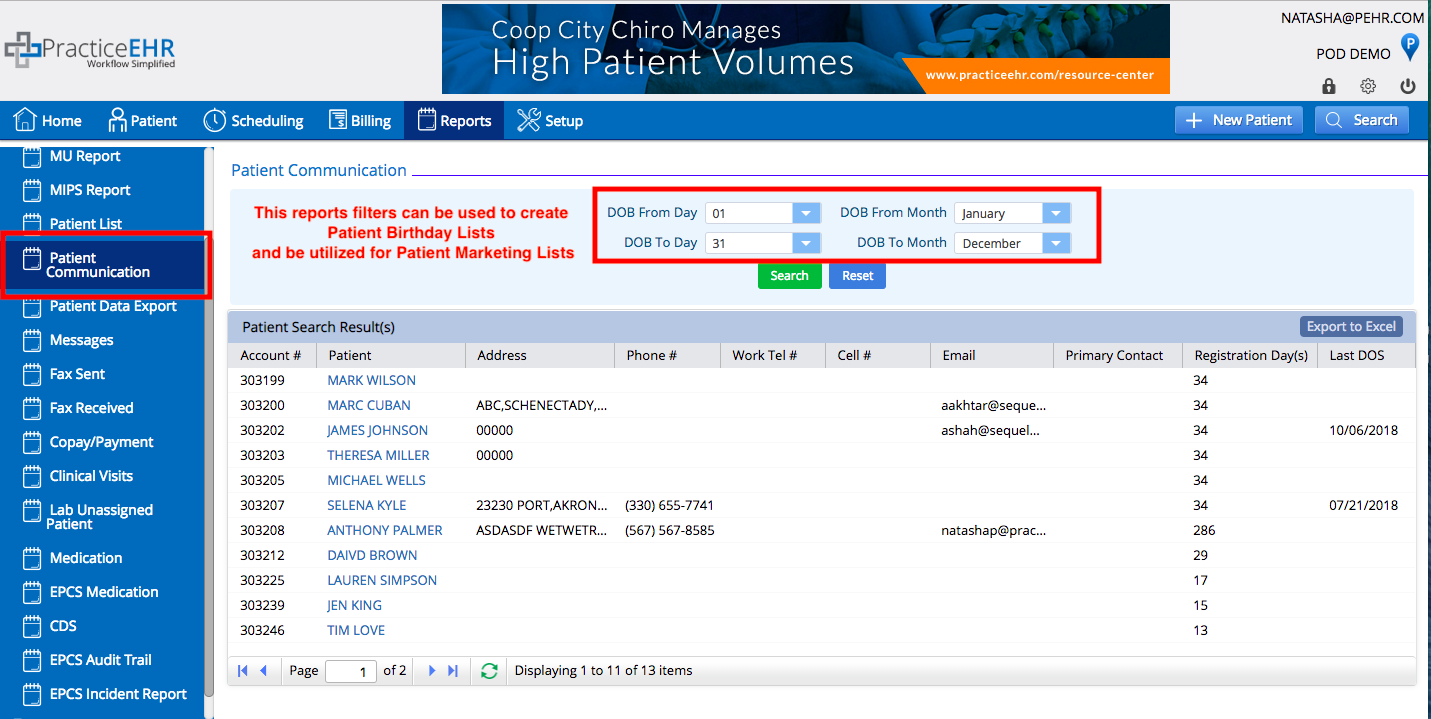This screenshot has height=719, width=1431.
Task: Click the icon next to Medication
Action: [32, 558]
